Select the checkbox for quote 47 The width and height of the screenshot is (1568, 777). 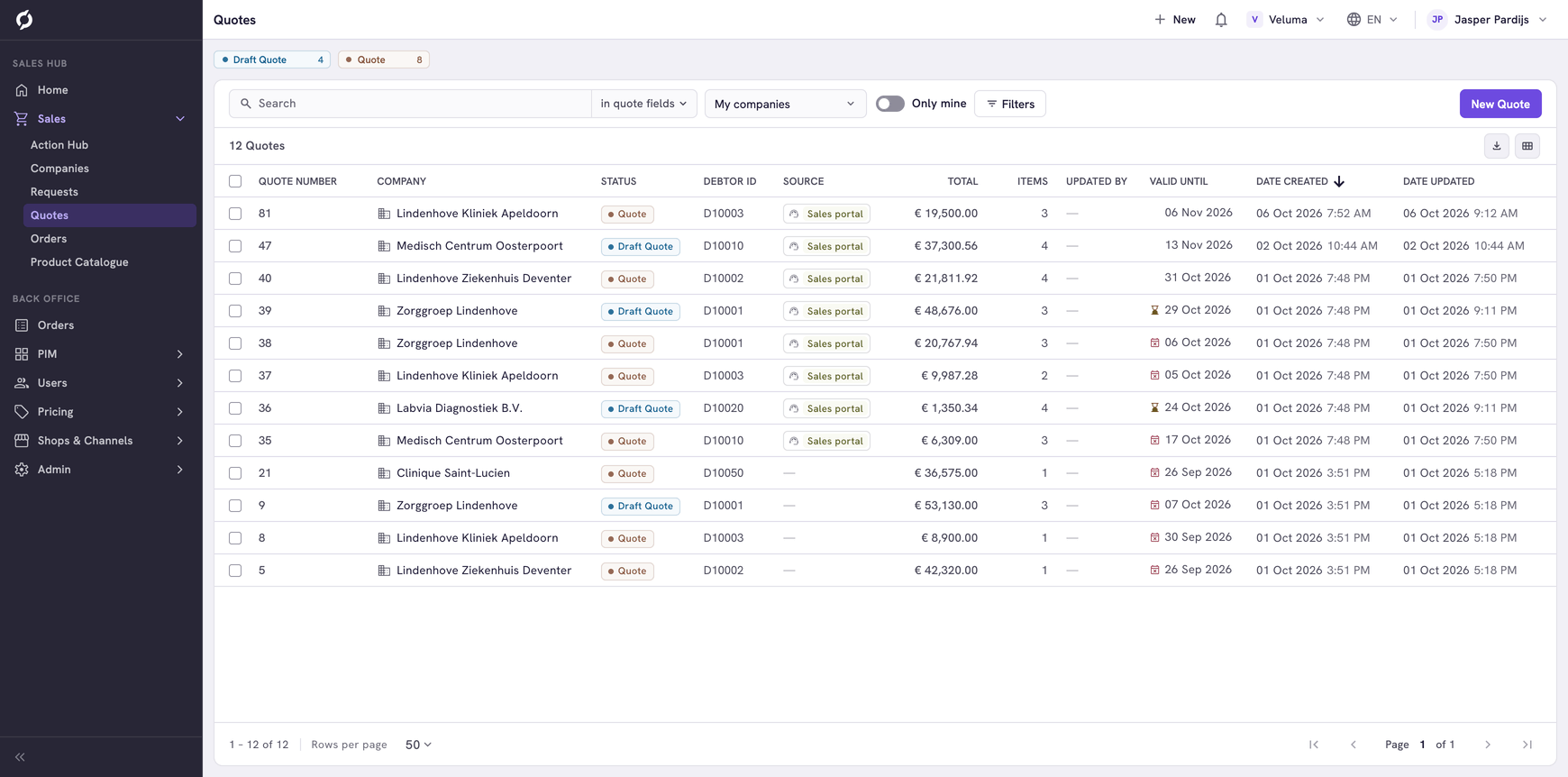(235, 246)
